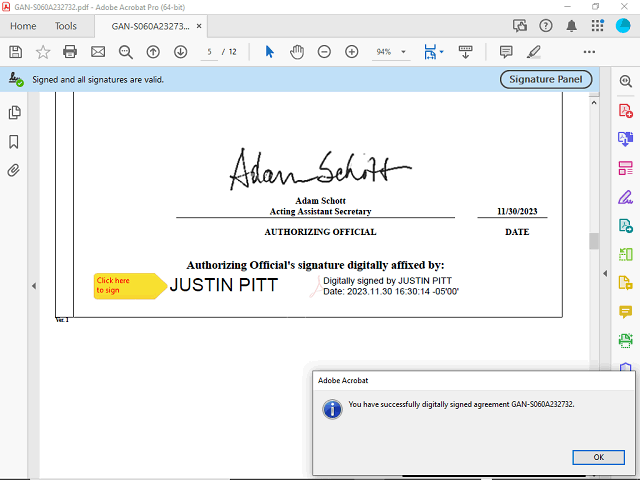Click the JUSTIN PITT digital signature field
Image resolution: width=640 pixels, height=480 pixels.
pos(313,285)
